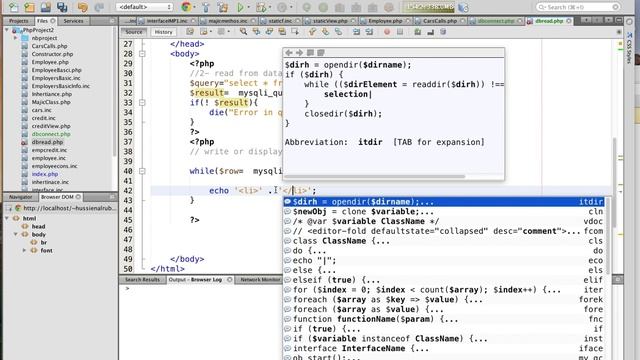The width and height of the screenshot is (640, 360).
Task: Select the 'class ClassName' completion item
Action: (x=444, y=241)
